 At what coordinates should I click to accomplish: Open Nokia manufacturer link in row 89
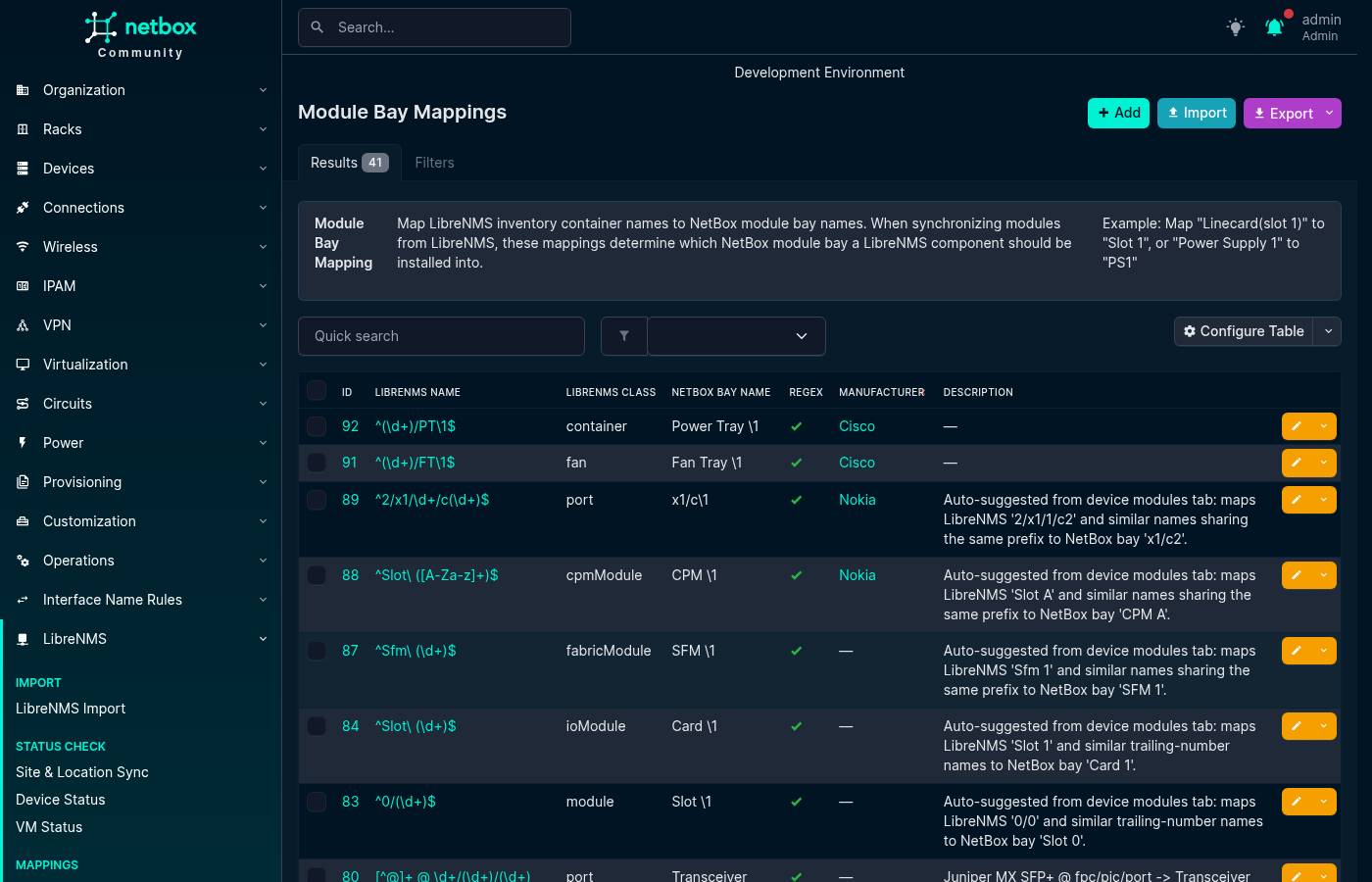(857, 500)
